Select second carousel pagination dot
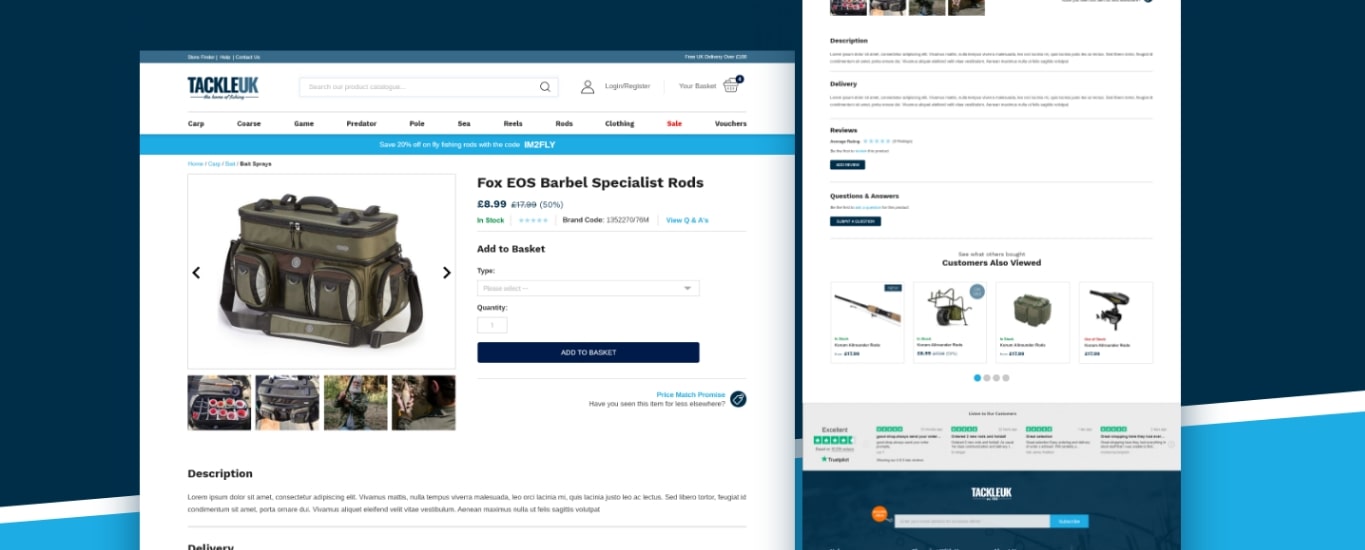The height and width of the screenshot is (550, 1365). point(987,378)
